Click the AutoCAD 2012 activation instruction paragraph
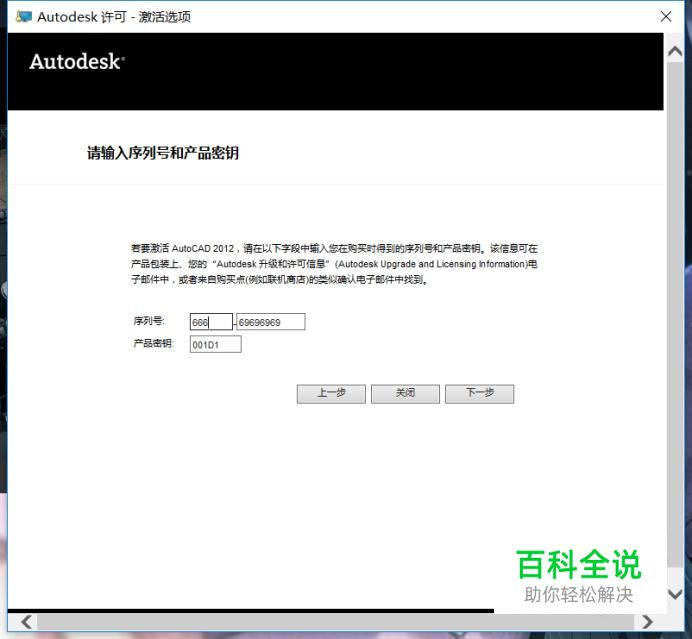 coord(334,264)
